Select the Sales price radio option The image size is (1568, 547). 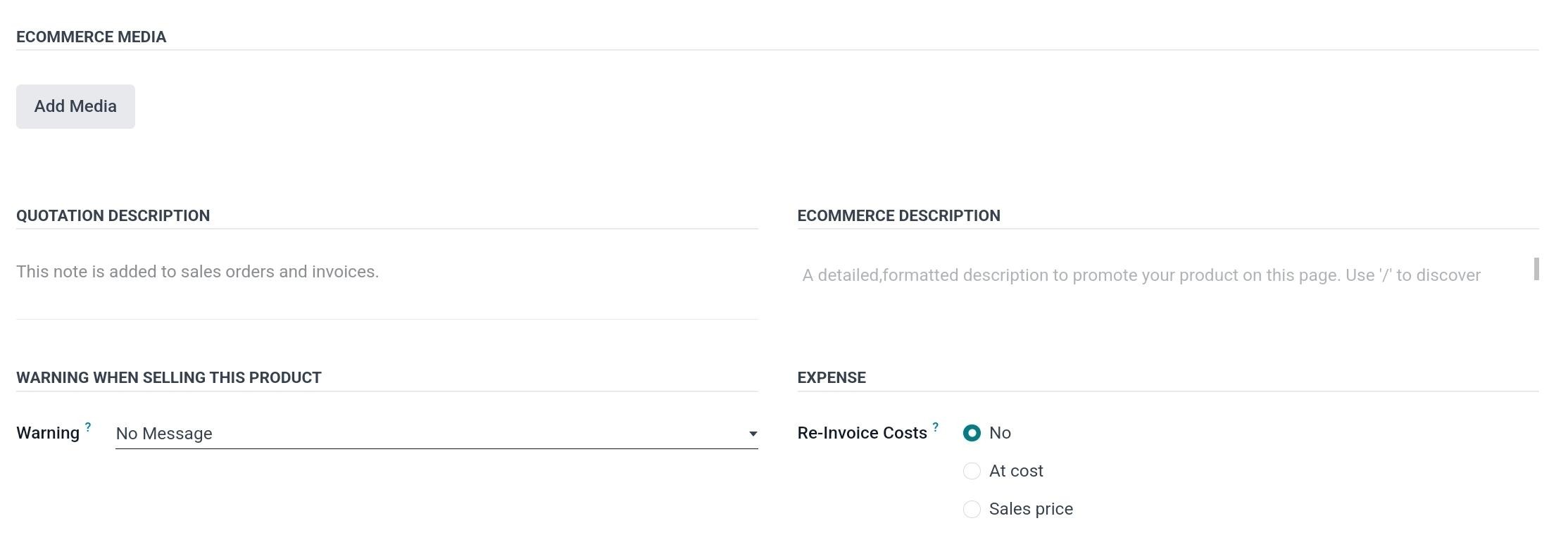(972, 509)
